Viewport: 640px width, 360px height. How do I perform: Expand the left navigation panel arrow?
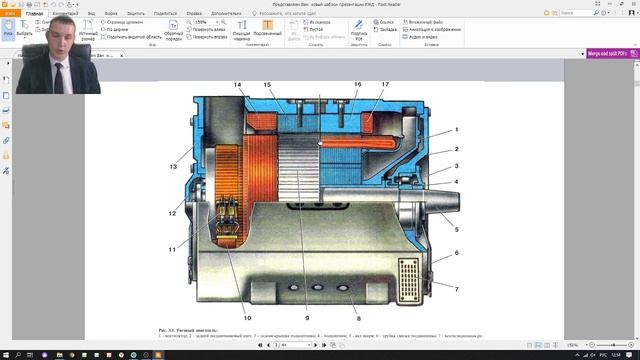pyautogui.click(x=8, y=63)
